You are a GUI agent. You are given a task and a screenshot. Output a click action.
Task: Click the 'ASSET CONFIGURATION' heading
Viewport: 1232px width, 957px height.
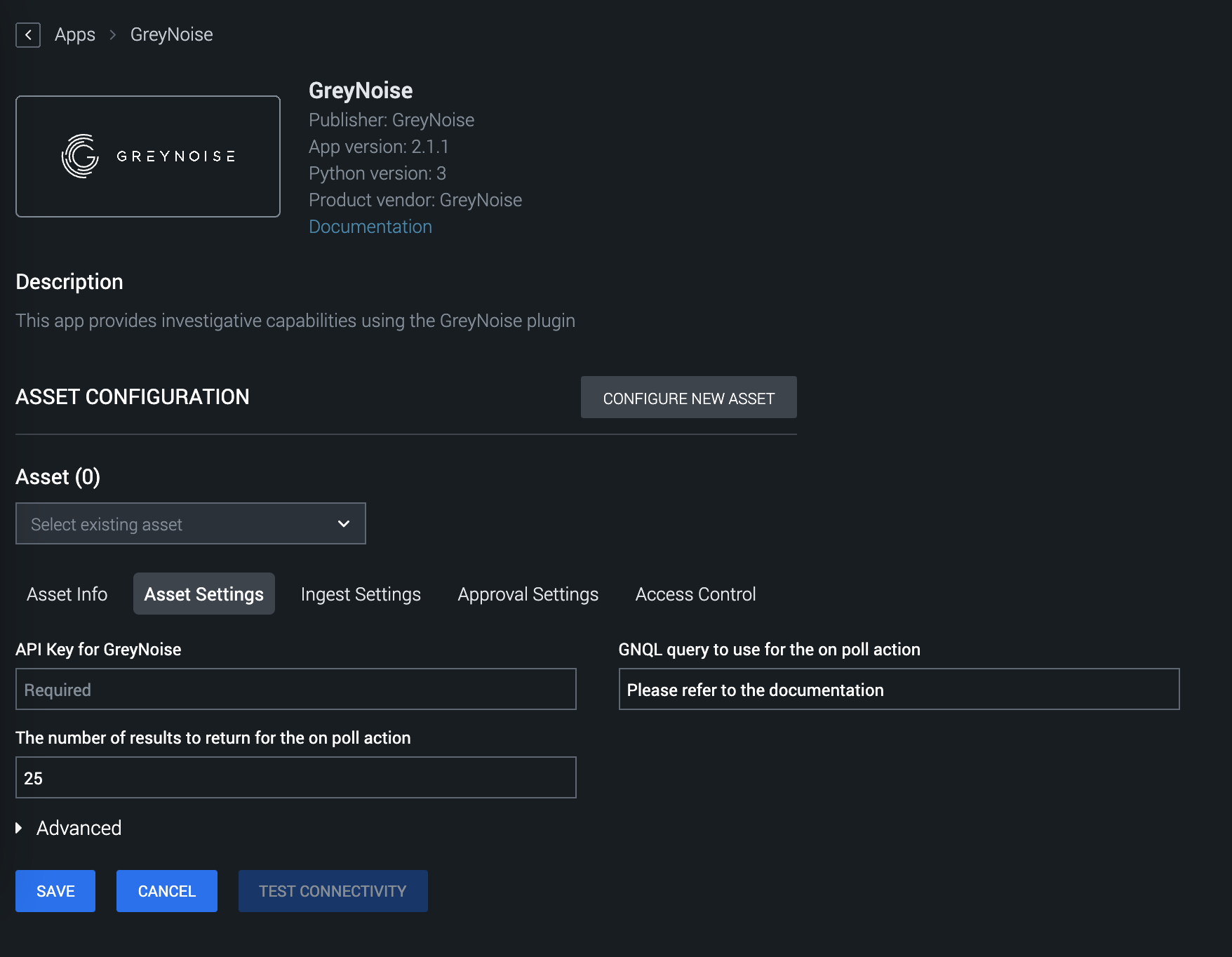pos(133,397)
